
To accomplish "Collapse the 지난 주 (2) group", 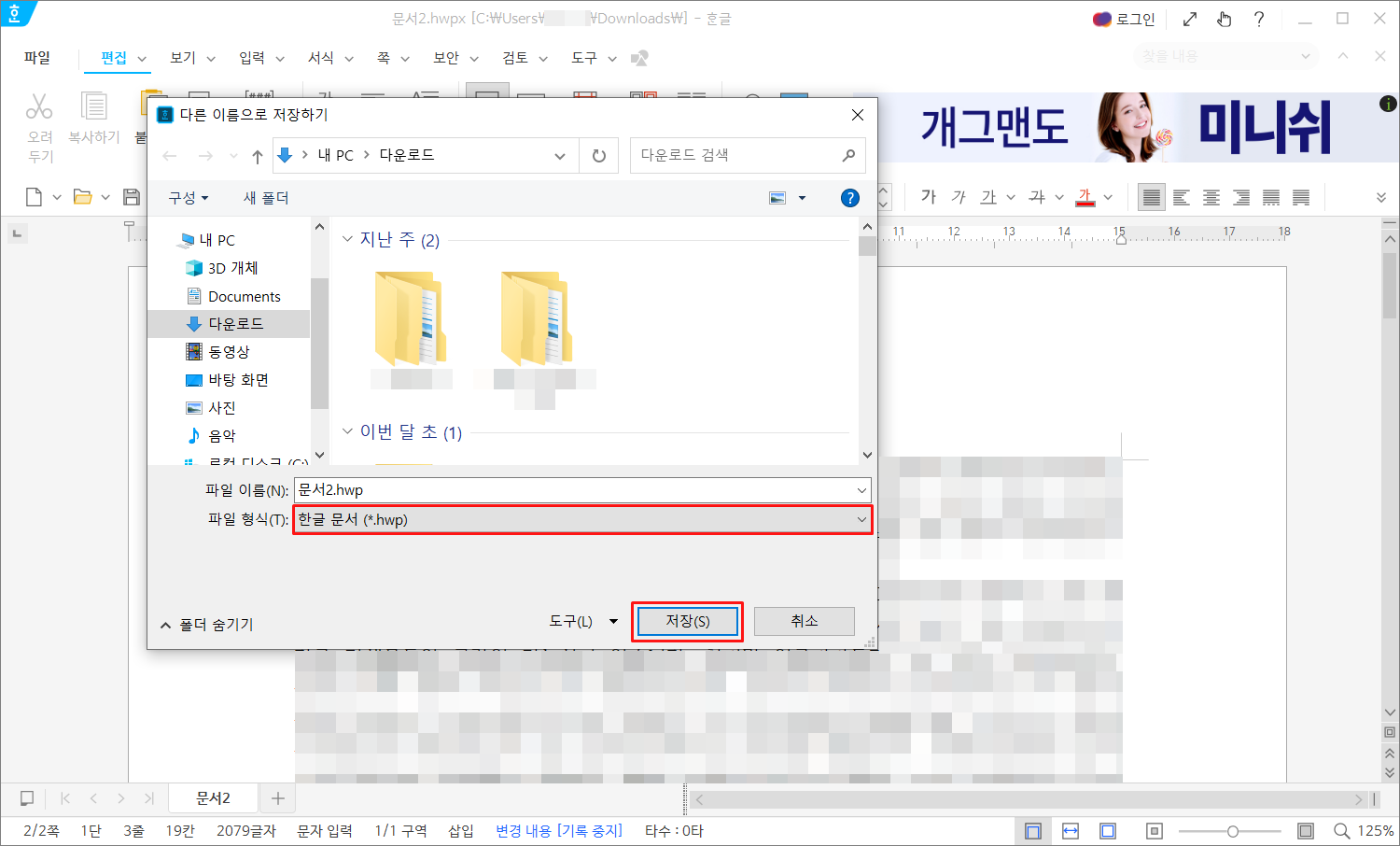I will 347,239.
